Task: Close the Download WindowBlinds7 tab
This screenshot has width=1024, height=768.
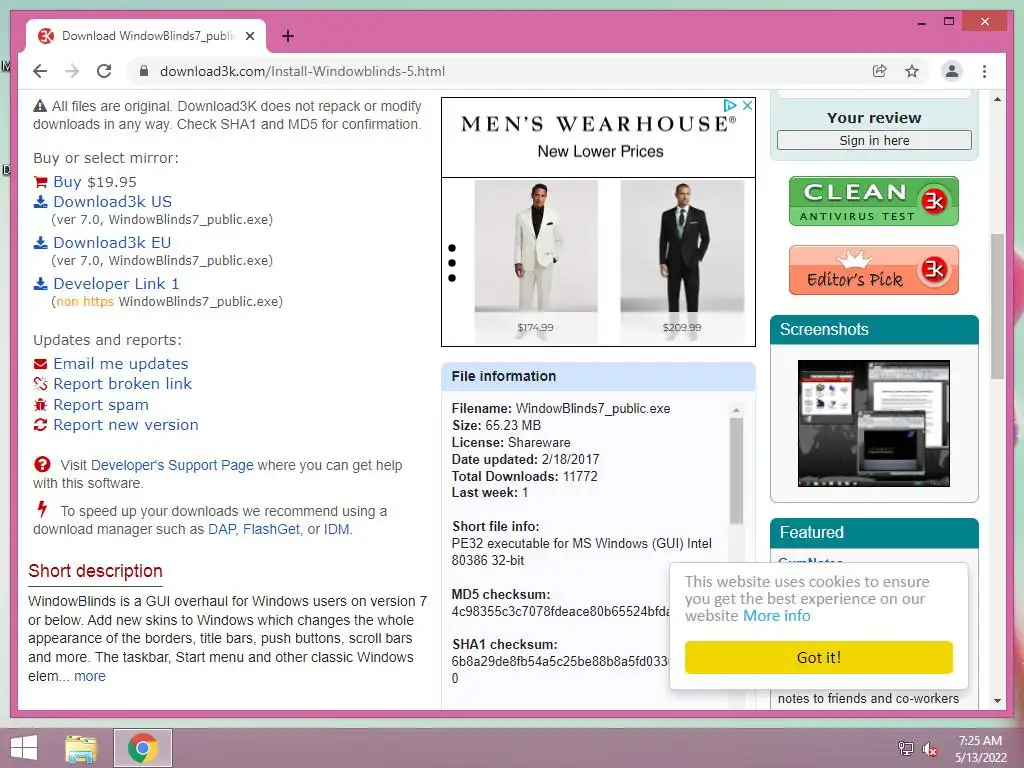Action: (x=249, y=36)
